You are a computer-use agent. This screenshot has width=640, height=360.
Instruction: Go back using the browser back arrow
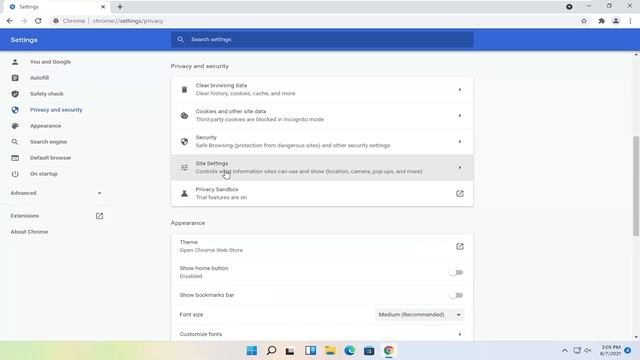pos(10,21)
